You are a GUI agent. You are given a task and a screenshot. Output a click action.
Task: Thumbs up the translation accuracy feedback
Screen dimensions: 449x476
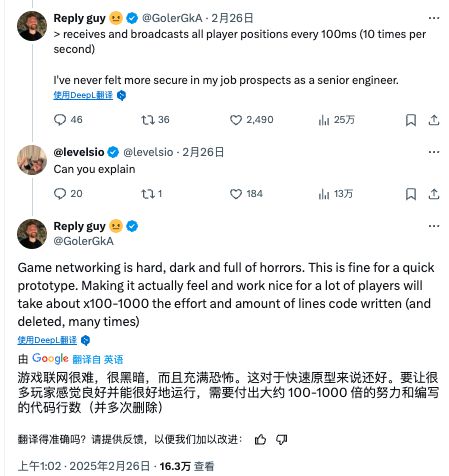pyautogui.click(x=260, y=440)
